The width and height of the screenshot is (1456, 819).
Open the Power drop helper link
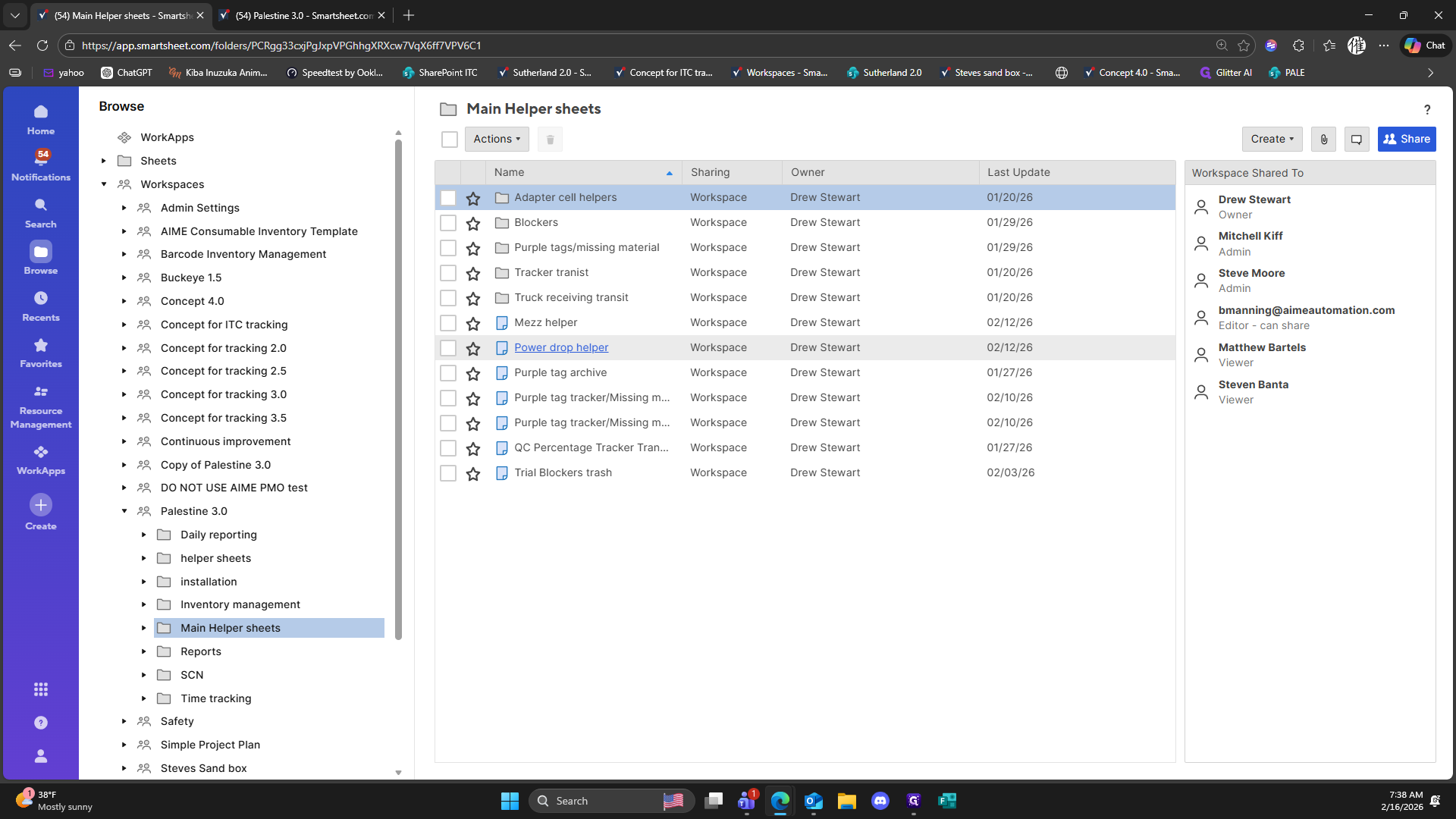tap(561, 347)
